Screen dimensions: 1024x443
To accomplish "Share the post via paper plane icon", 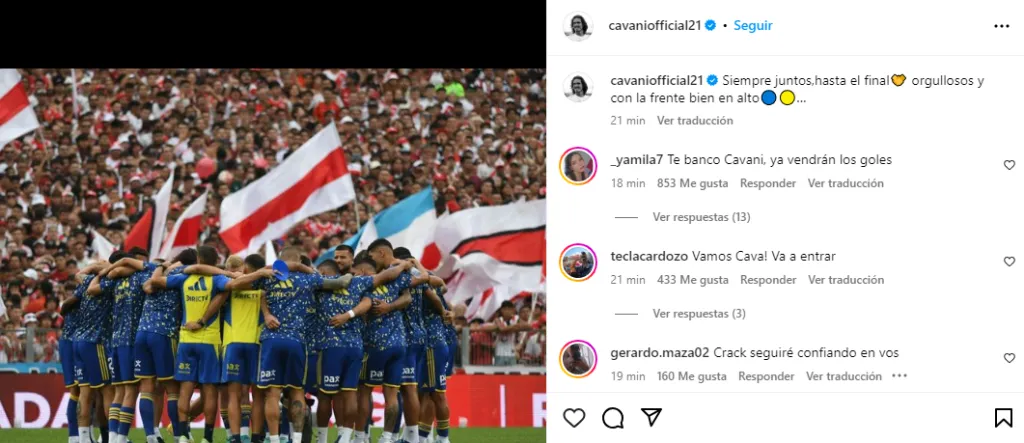I will click(651, 418).
